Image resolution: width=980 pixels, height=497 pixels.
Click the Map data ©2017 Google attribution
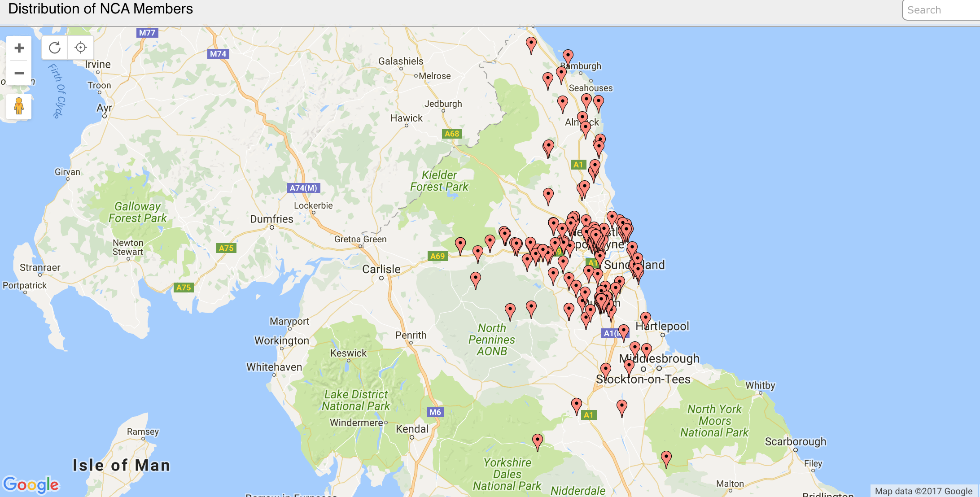point(924,491)
